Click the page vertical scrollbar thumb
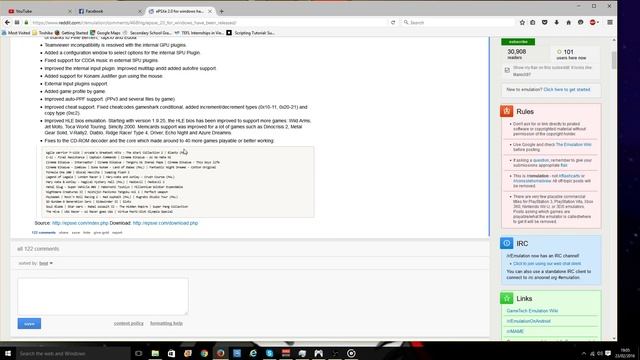640x360 pixels. [614, 60]
